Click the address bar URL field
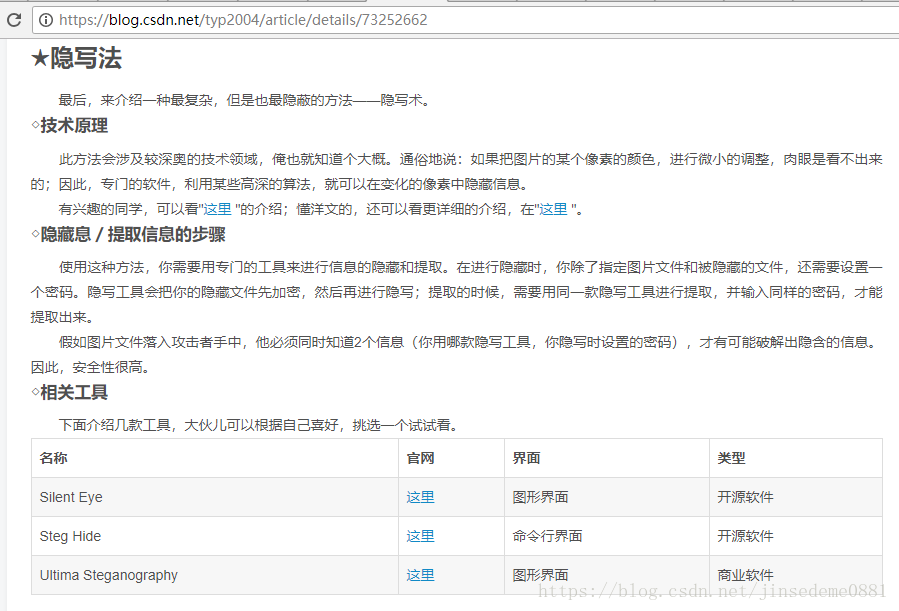This screenshot has width=899, height=611. click(466, 20)
